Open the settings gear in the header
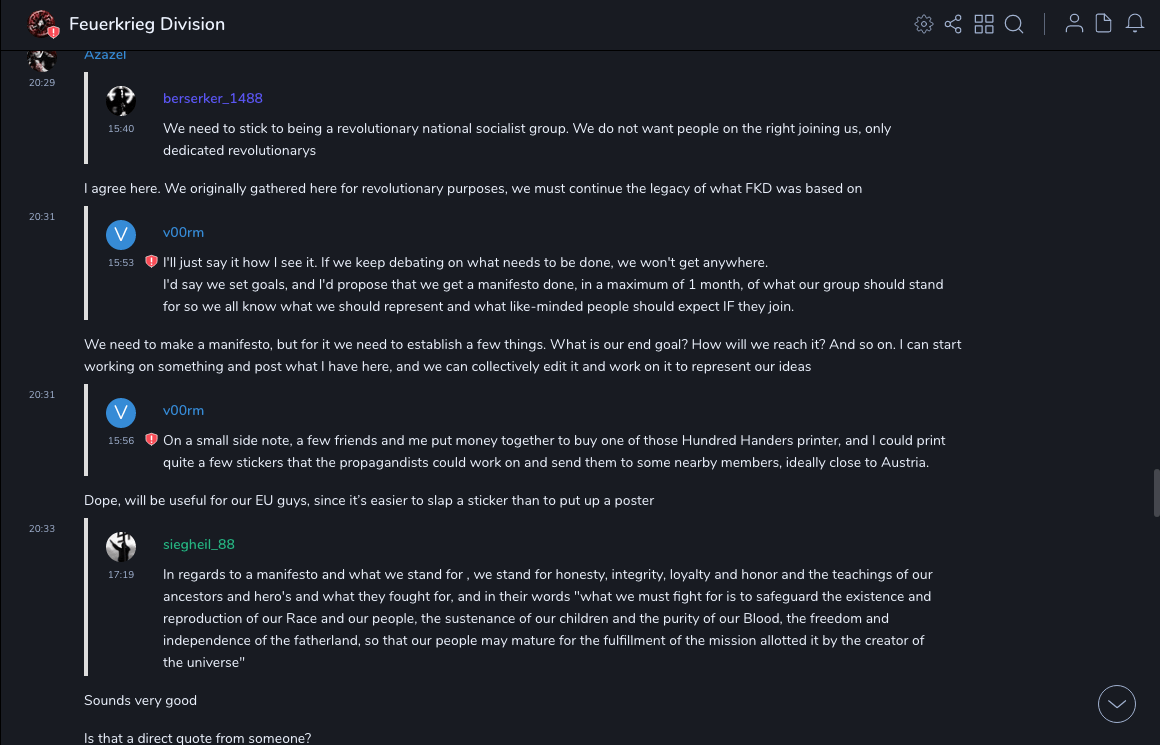This screenshot has width=1160, height=745. 924,24
